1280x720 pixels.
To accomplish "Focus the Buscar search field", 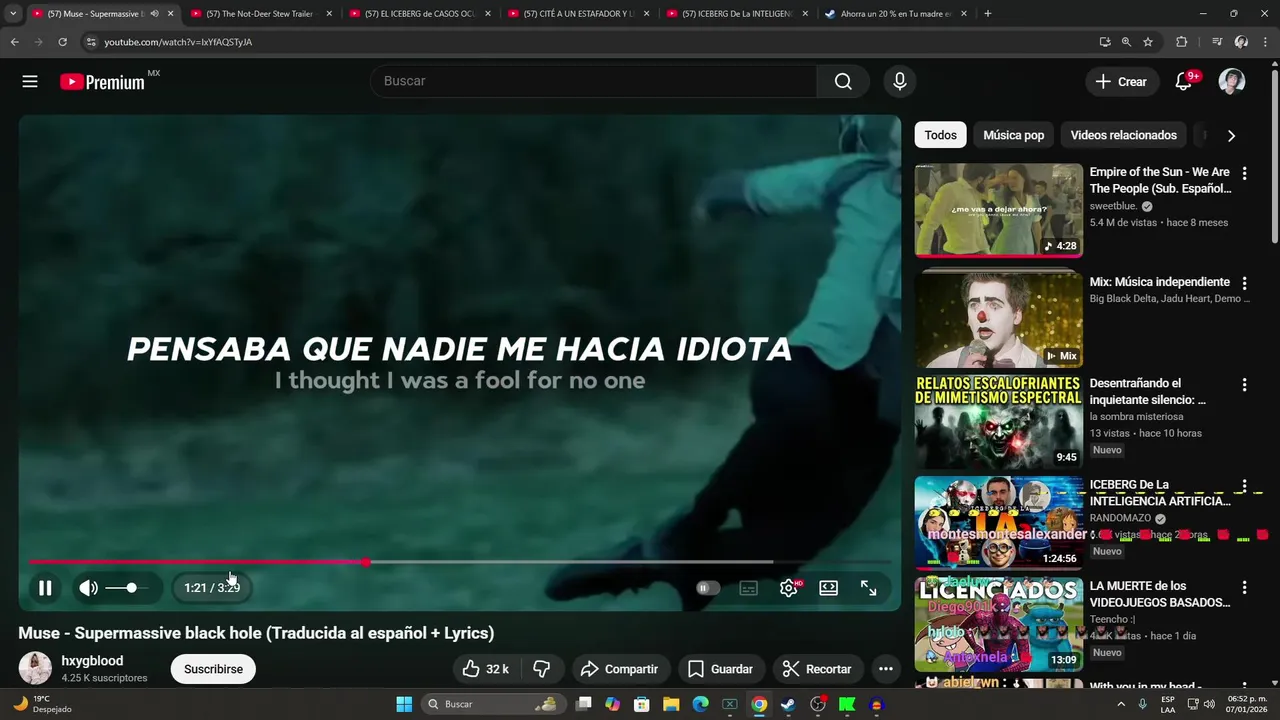I will click(x=593, y=81).
